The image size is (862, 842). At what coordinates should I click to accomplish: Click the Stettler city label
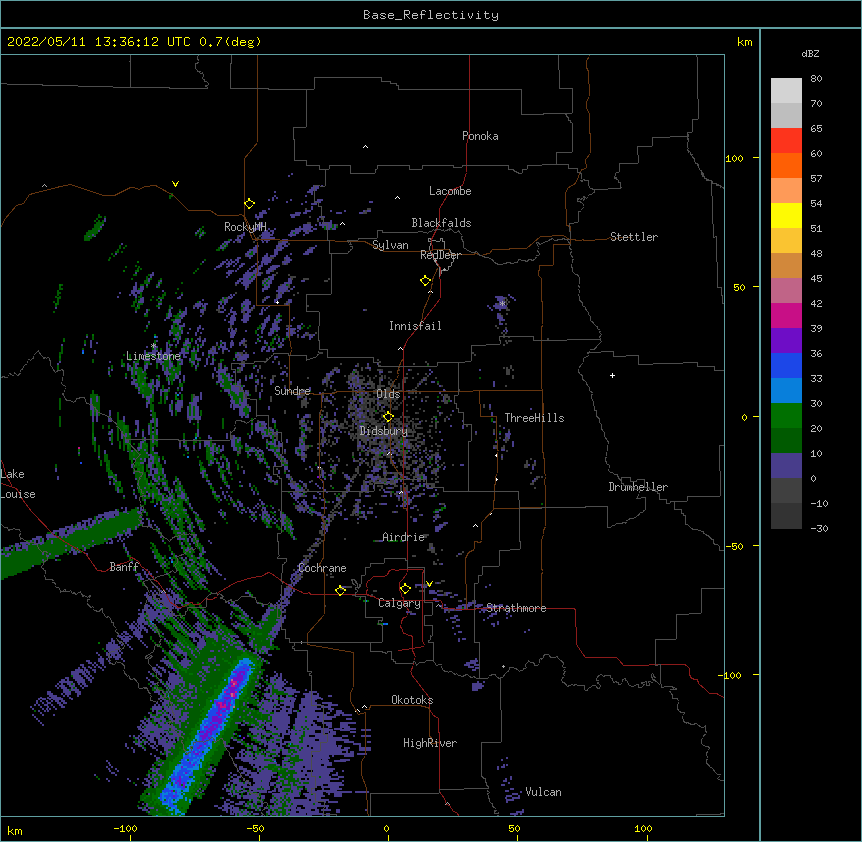634,237
